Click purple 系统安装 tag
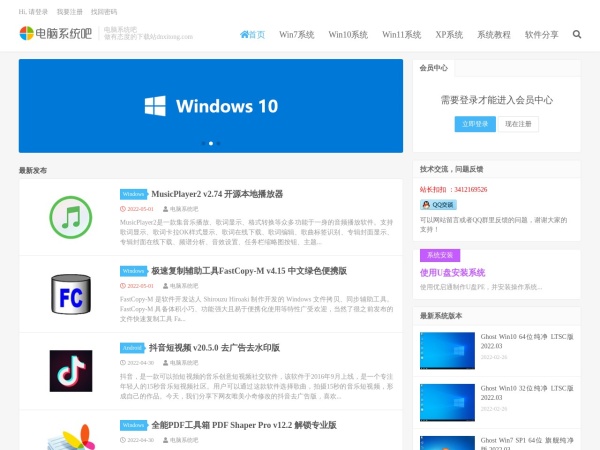 tap(440, 255)
